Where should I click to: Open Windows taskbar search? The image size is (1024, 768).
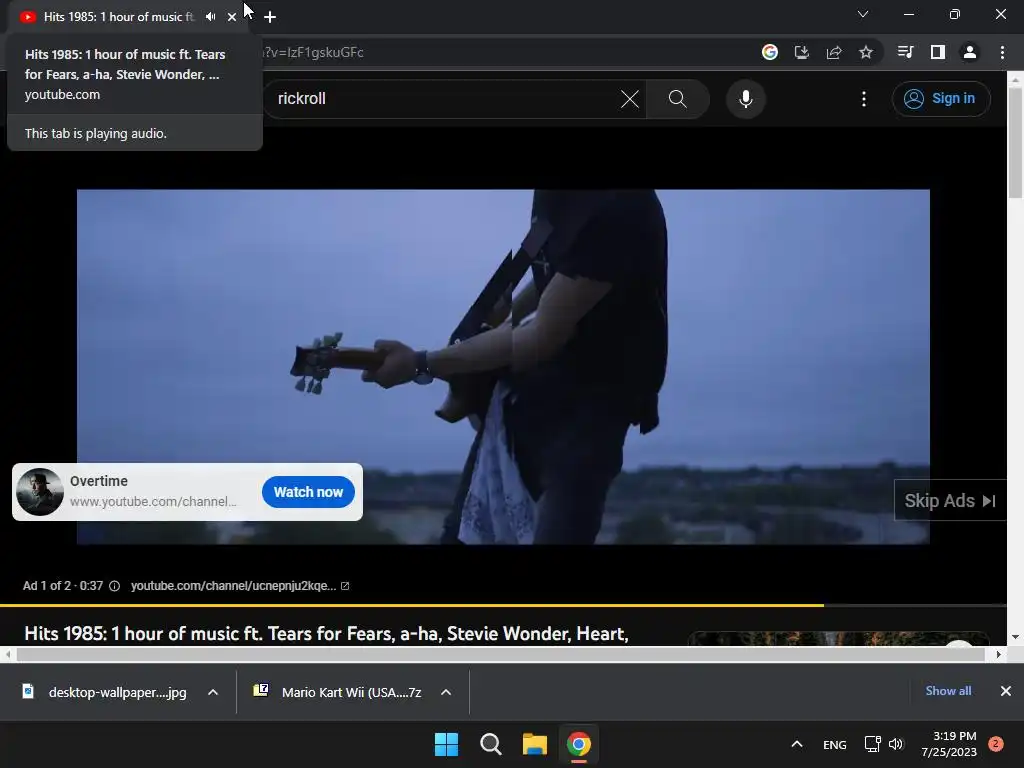(x=490, y=744)
